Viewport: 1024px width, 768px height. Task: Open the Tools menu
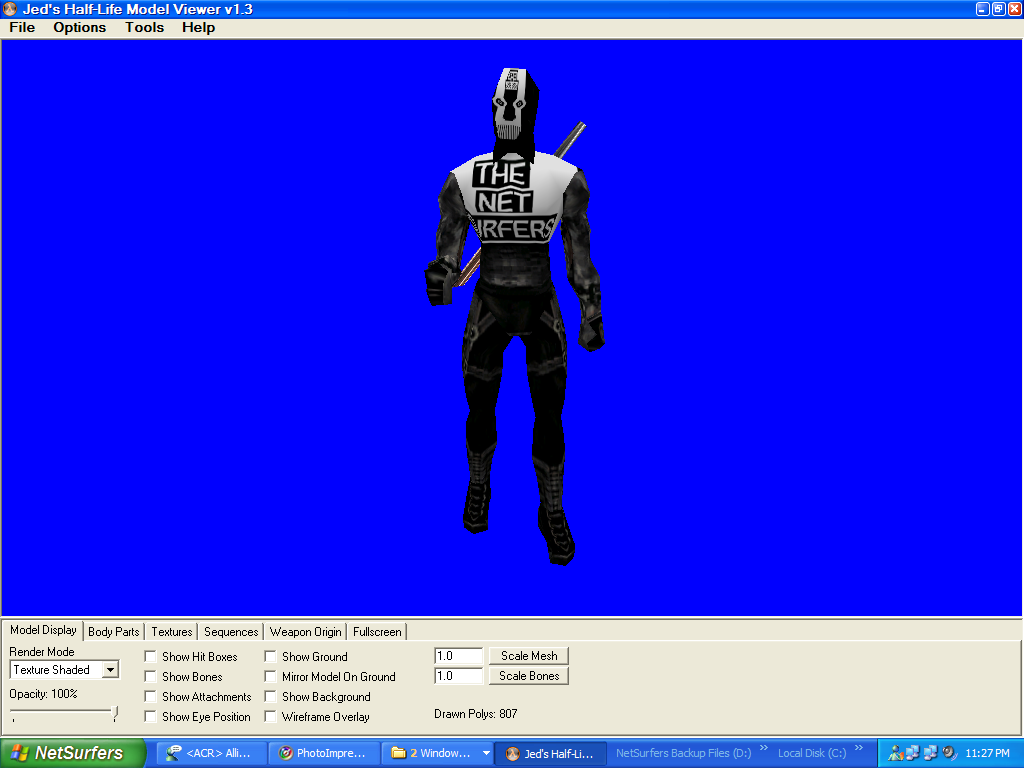pyautogui.click(x=144, y=27)
